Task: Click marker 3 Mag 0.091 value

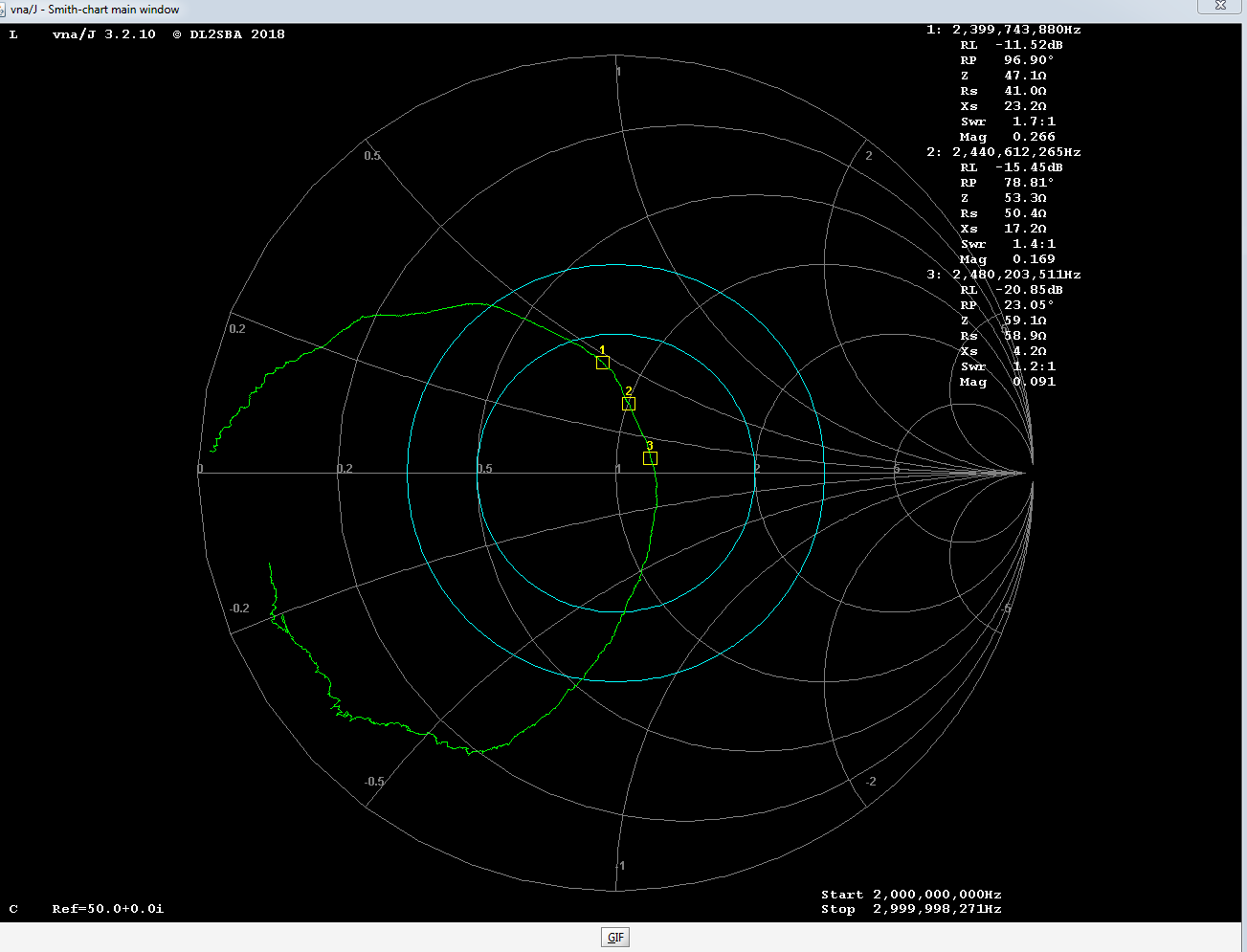Action: pyautogui.click(x=1034, y=382)
